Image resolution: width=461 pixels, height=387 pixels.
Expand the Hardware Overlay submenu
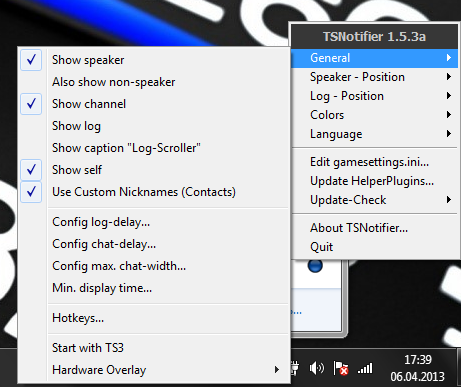153,370
